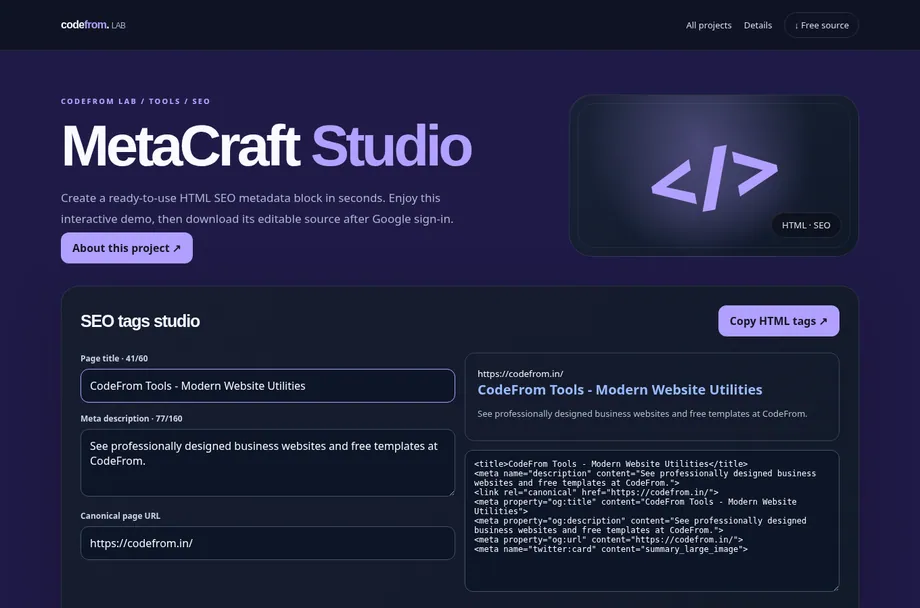
Task: Click the MetaCraft Studio heading
Action: click(x=266, y=146)
